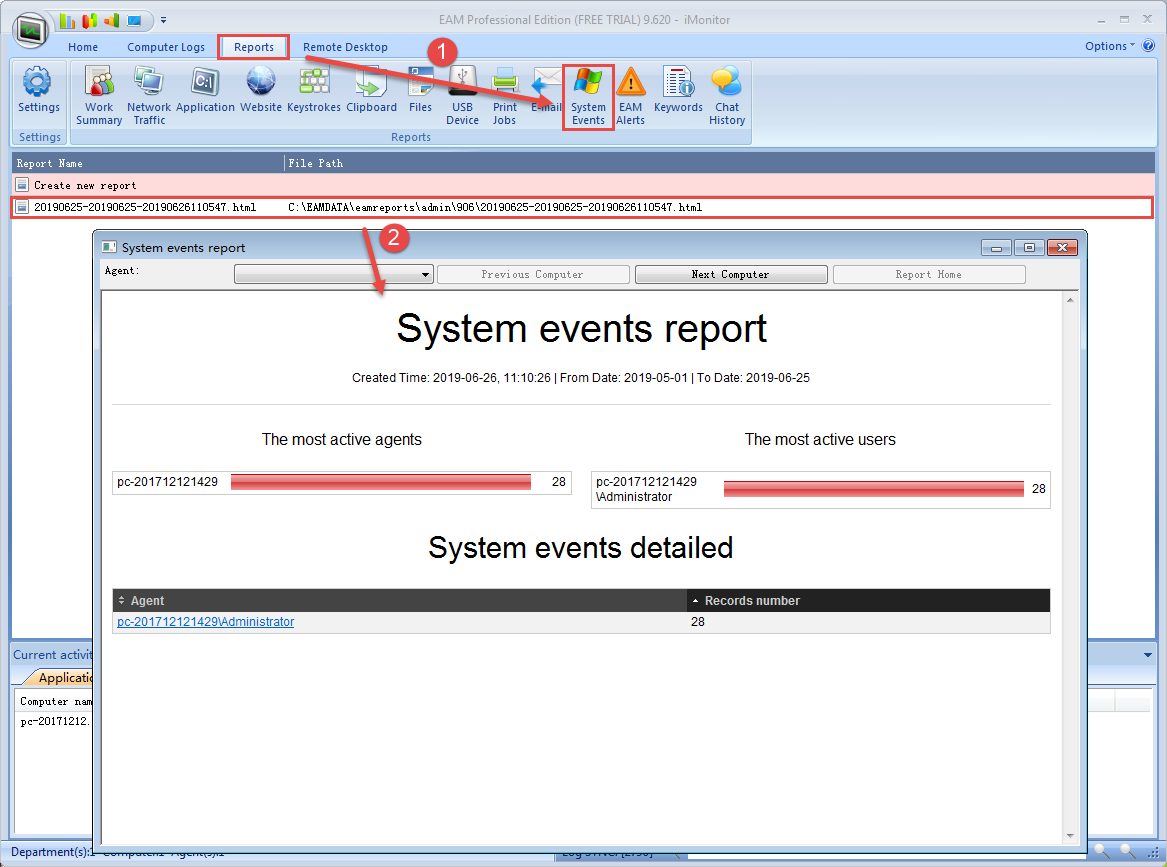Sort by the Records number column header
This screenshot has height=867, width=1167.
(x=869, y=600)
